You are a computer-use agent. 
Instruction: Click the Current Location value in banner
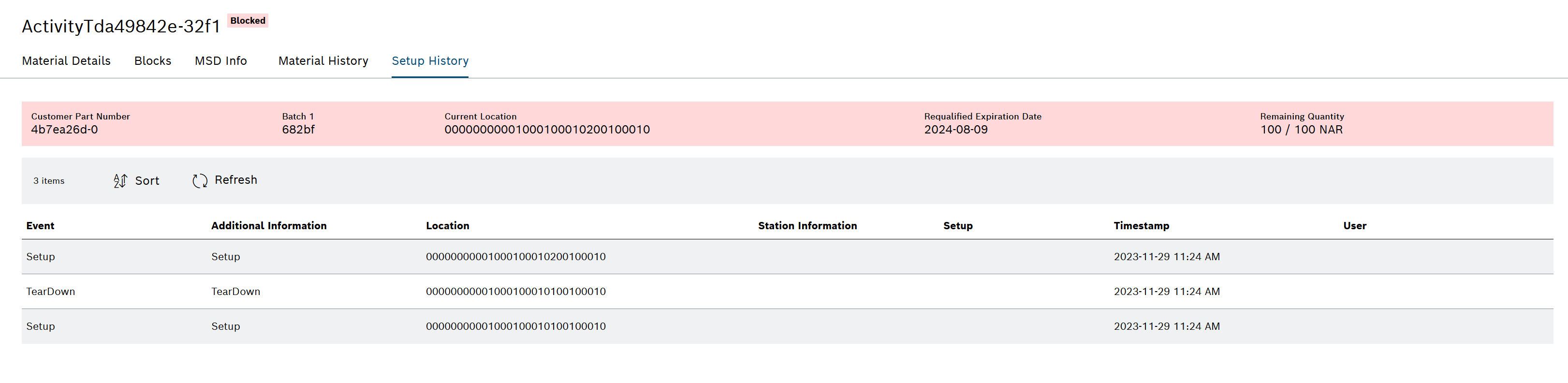(547, 130)
